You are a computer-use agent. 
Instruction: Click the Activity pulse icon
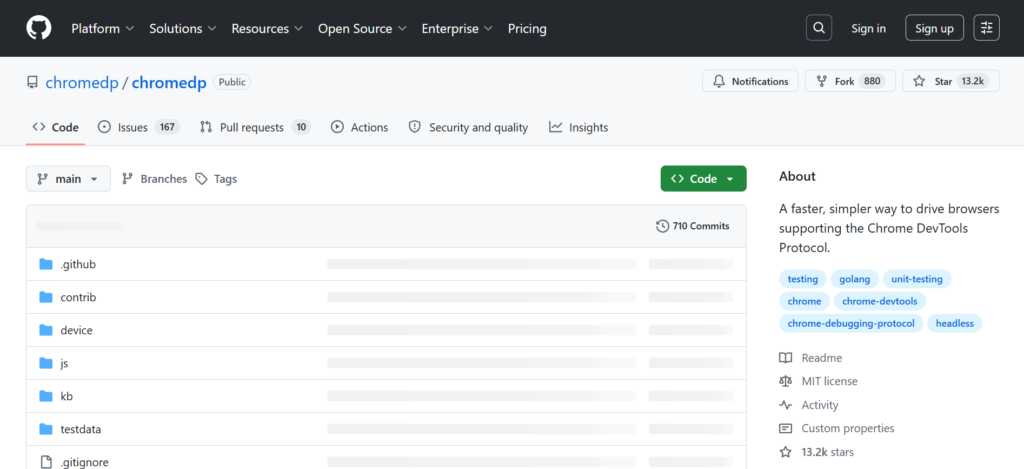(786, 405)
